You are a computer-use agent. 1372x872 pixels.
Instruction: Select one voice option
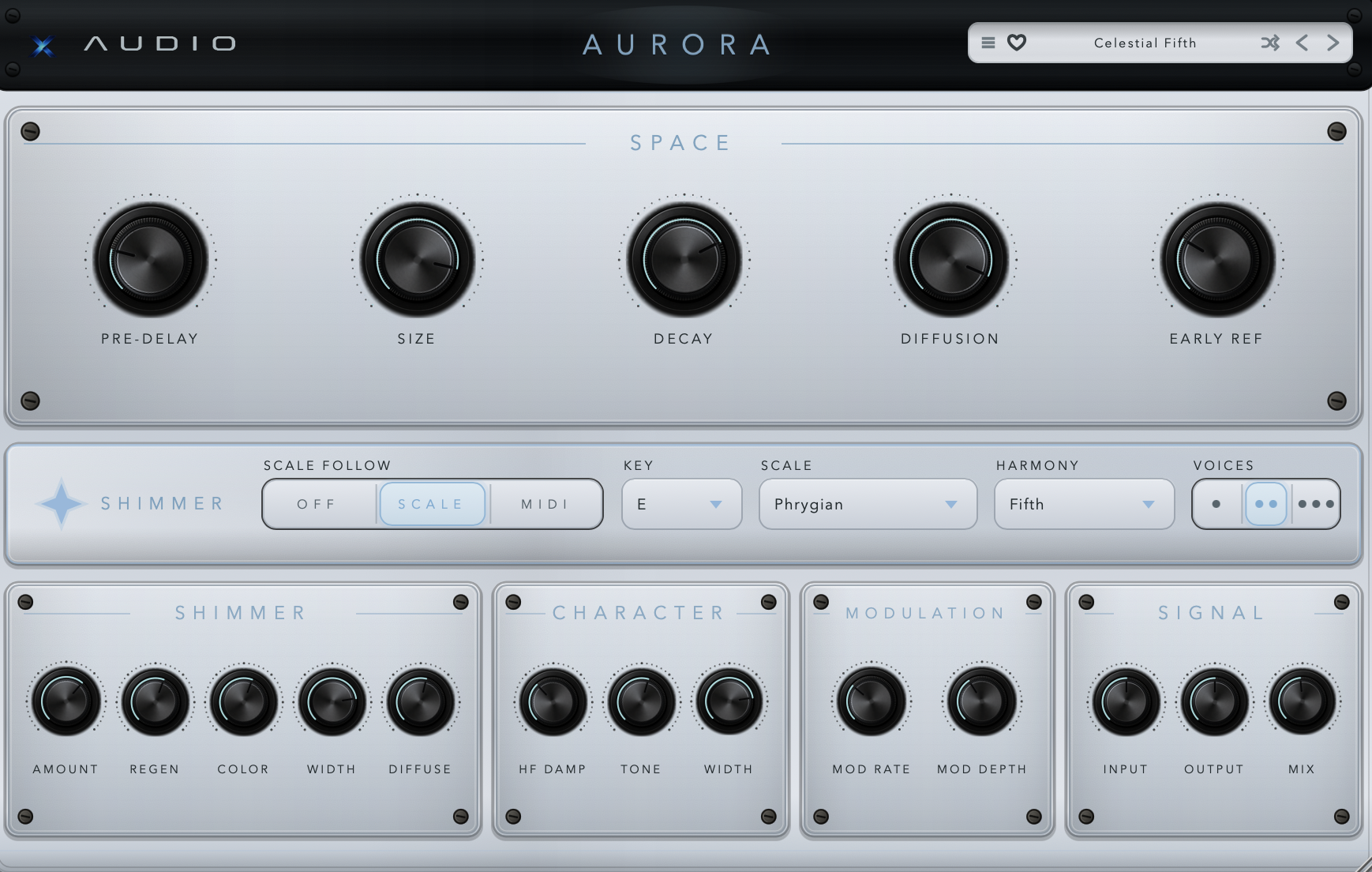(x=1216, y=504)
